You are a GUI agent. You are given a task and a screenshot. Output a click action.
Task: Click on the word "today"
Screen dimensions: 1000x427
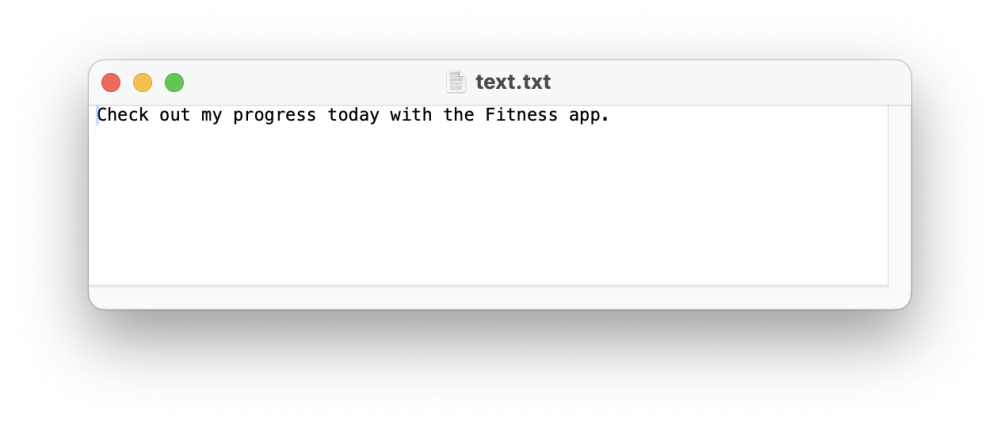coord(354,115)
